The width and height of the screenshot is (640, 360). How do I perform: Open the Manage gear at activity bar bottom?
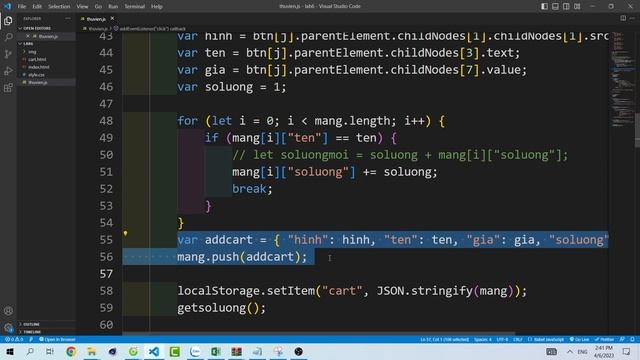click(8, 327)
